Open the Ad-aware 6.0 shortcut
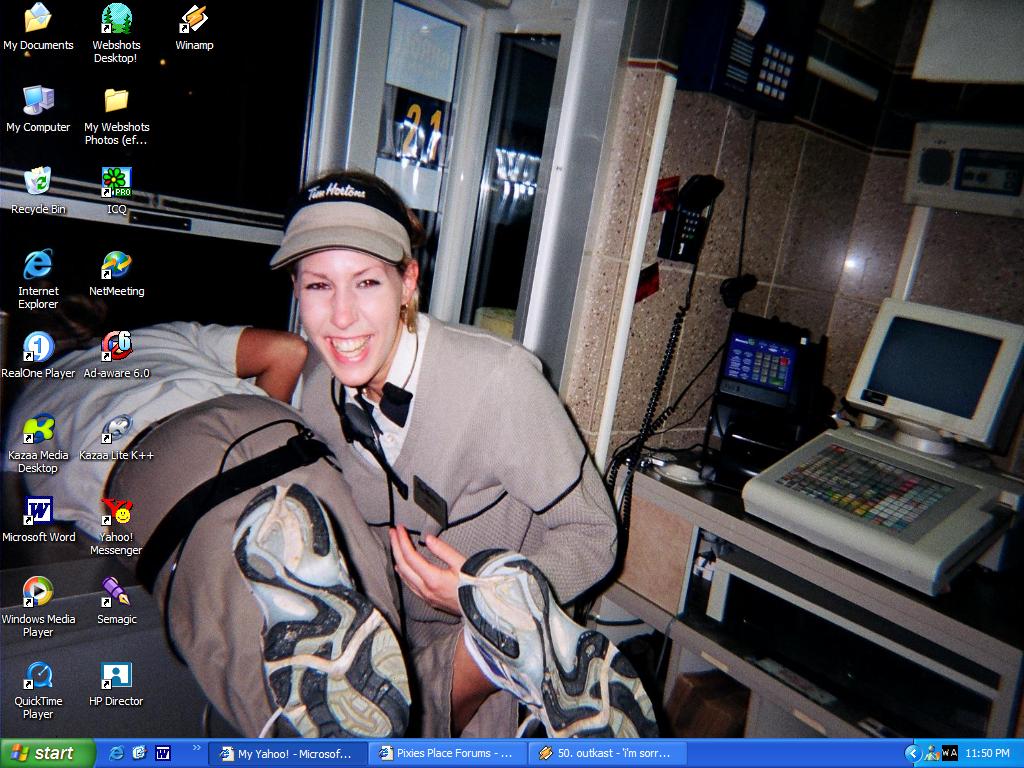Viewport: 1024px width, 768px height. point(116,347)
